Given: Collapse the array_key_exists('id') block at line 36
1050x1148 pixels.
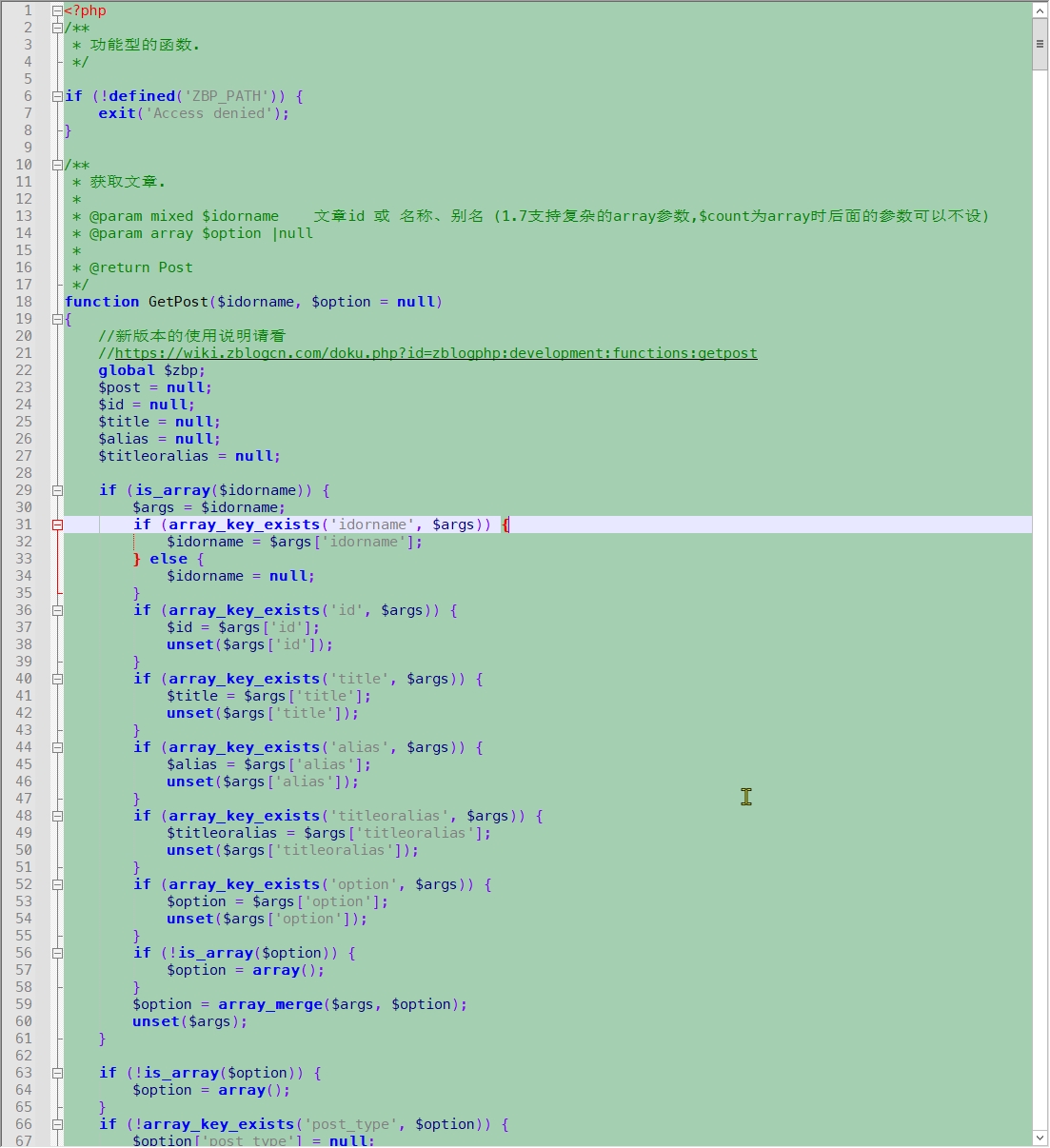Looking at the screenshot, I should click(x=57, y=610).
